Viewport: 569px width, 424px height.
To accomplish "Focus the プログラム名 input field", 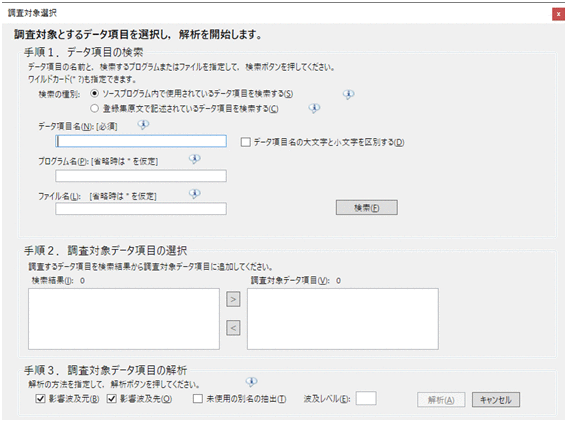I will click(141, 176).
